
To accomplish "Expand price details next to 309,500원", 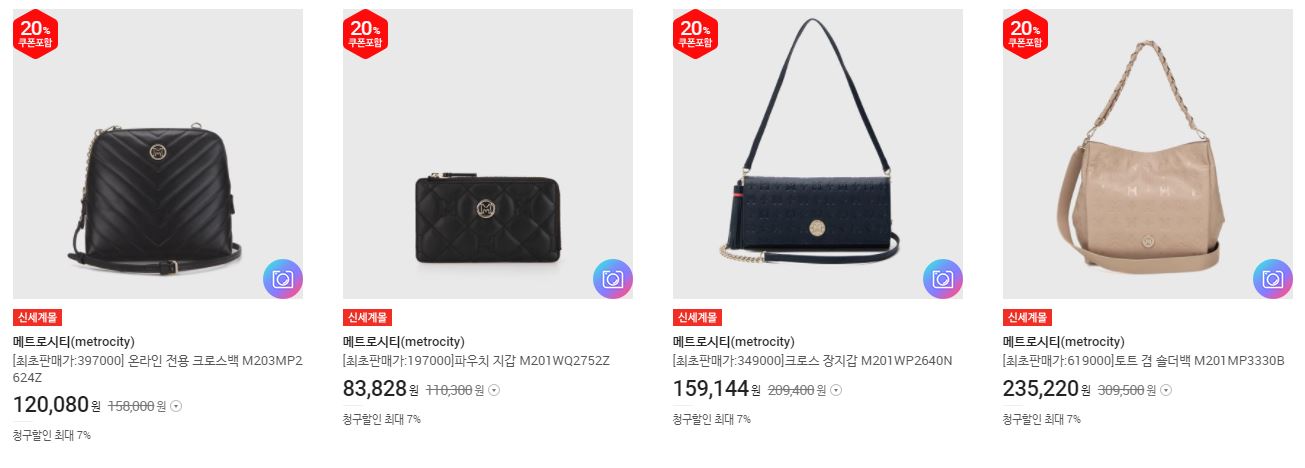I will click(x=1166, y=390).
